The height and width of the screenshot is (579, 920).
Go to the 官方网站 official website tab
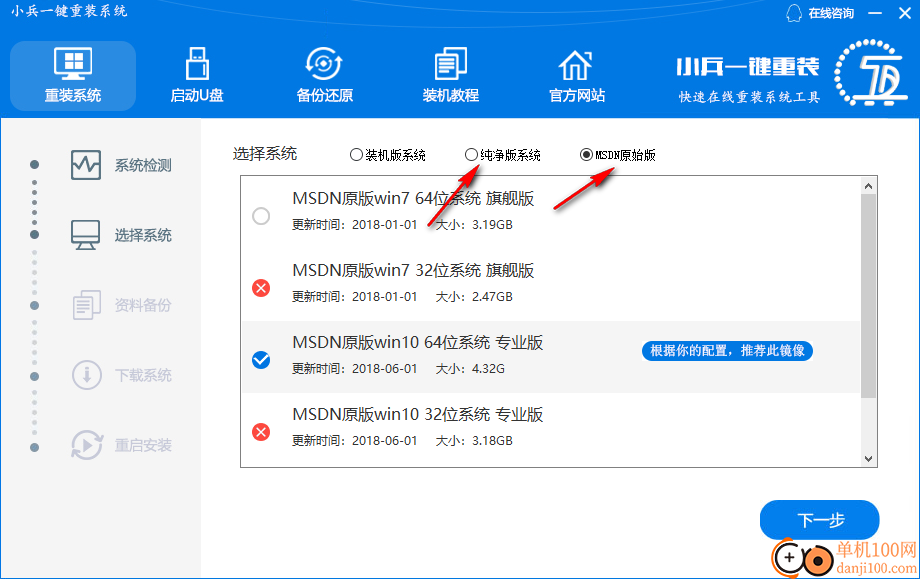tap(576, 76)
